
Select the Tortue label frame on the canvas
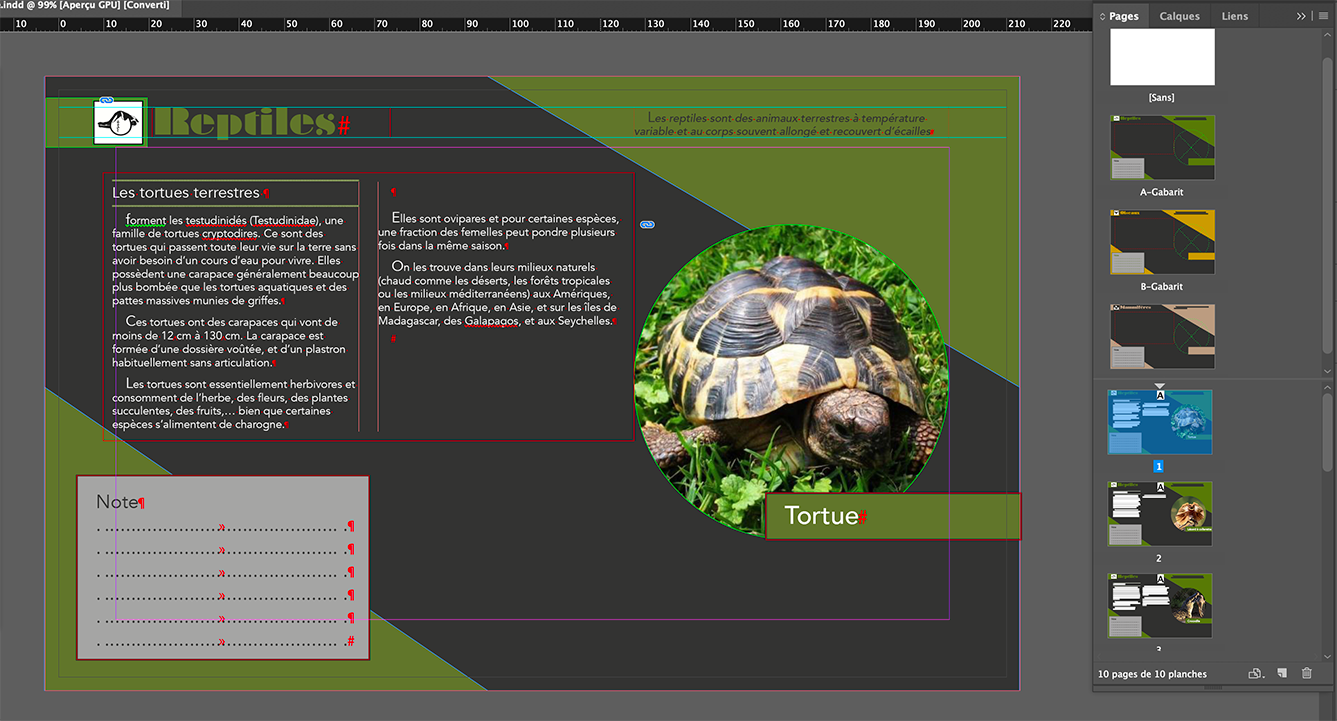tap(893, 516)
